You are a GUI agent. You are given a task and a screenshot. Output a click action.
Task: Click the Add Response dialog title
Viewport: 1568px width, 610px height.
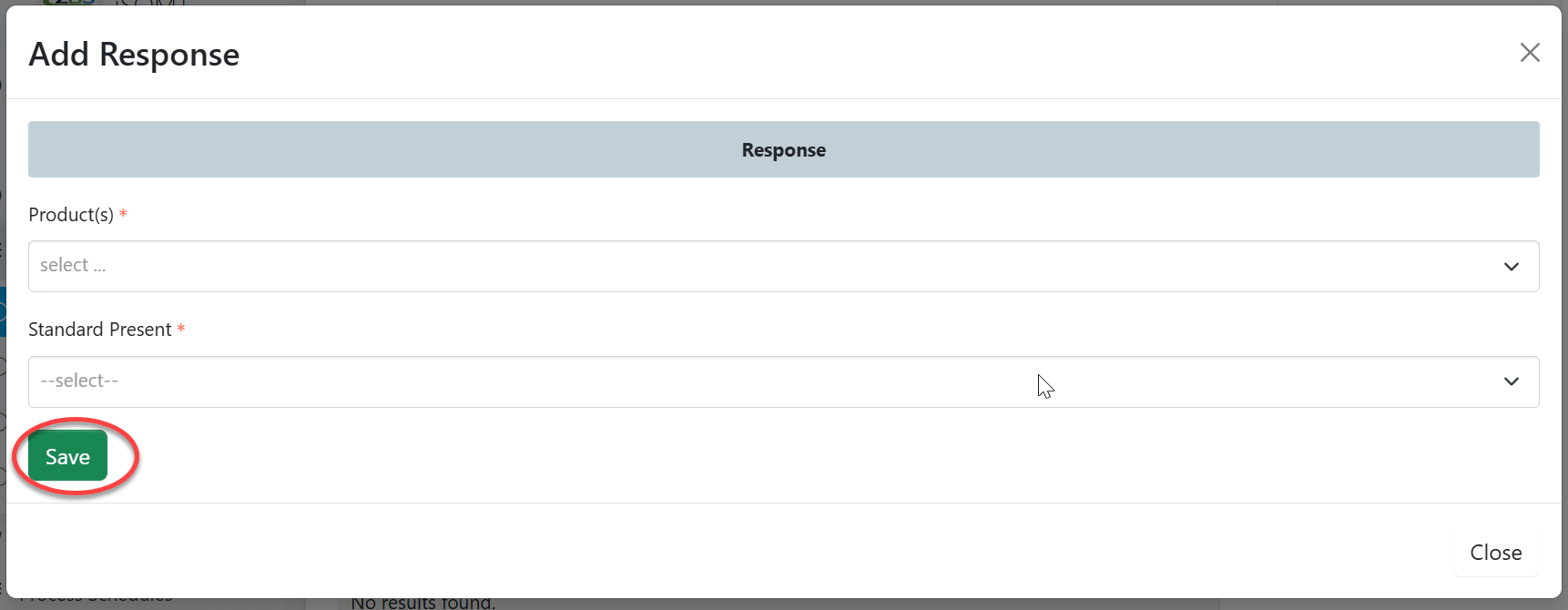click(x=134, y=55)
